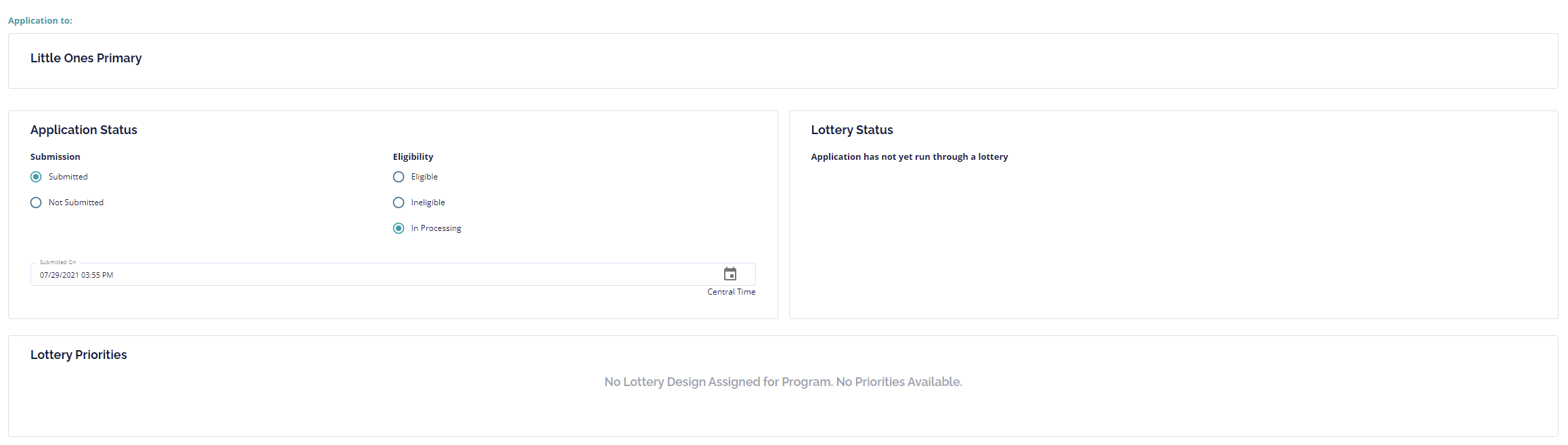This screenshot has height=445, width=1568.
Task: Click the small 'Submitted On' field label
Action: 58,262
